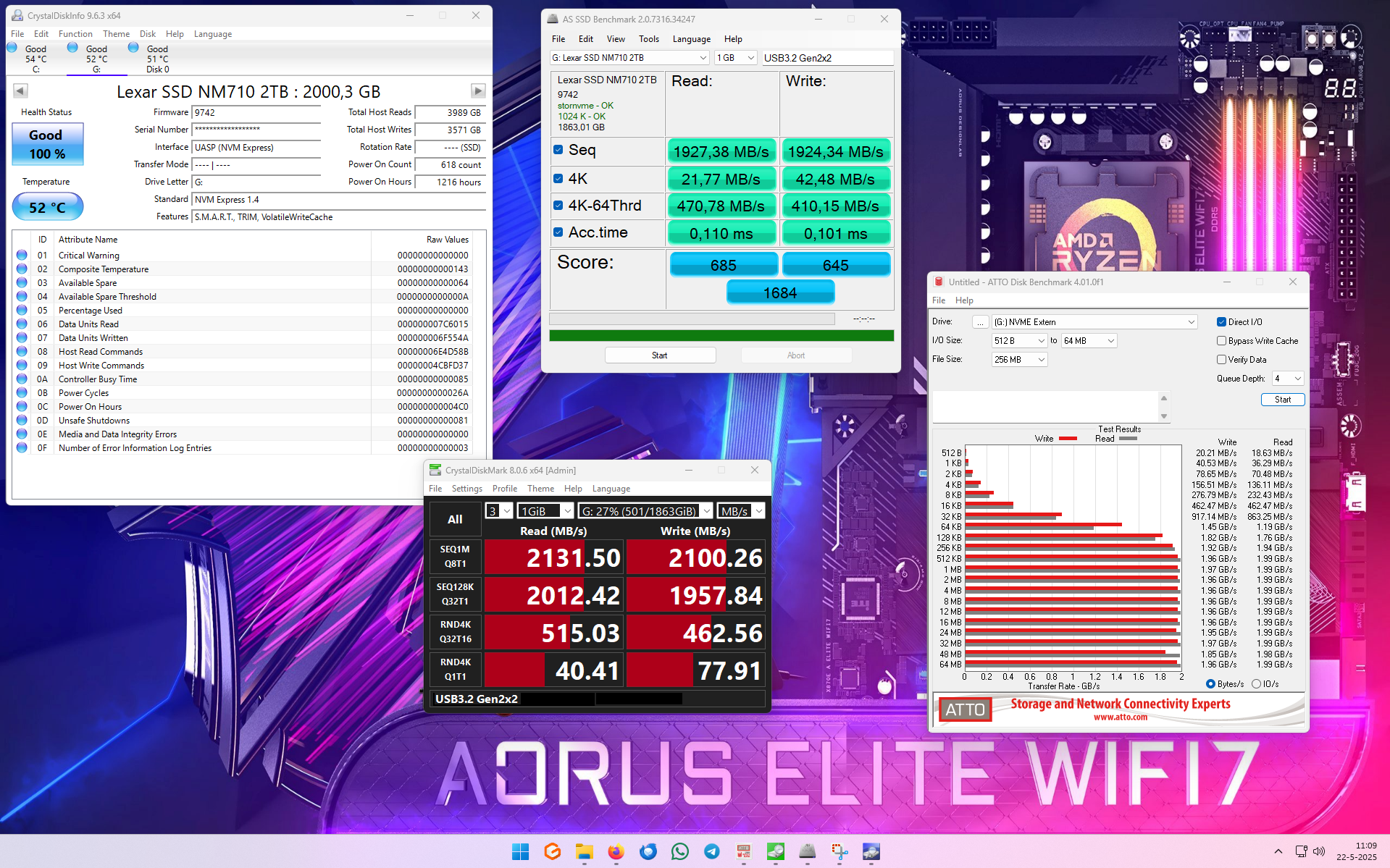Open File Explorer from the taskbar
This screenshot has width=1390, height=868.
tap(584, 851)
